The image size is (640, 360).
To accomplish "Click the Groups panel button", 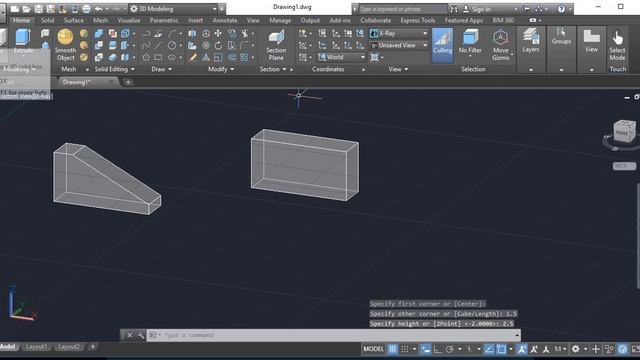I will pos(561,37).
